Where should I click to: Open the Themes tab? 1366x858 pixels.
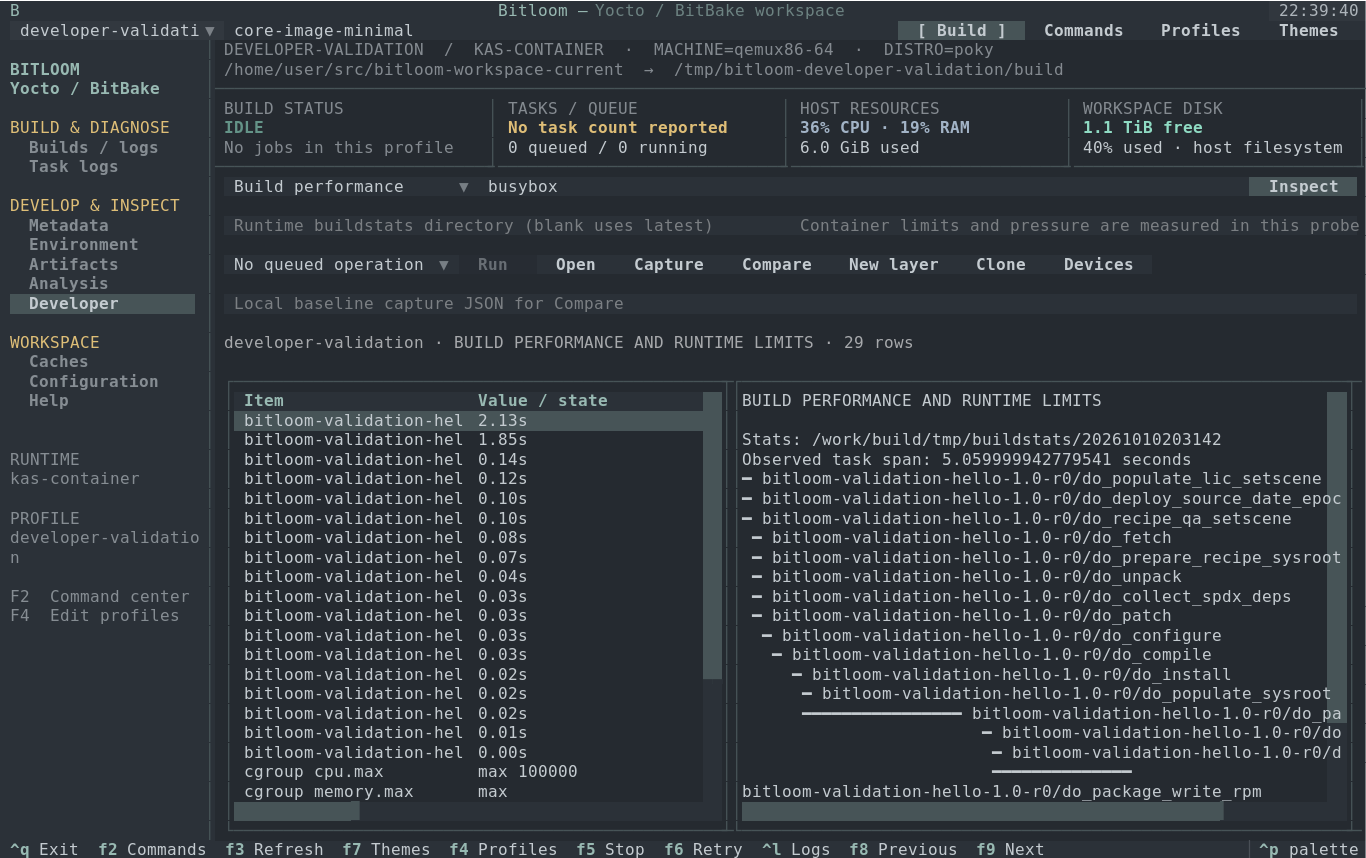[x=1308, y=30]
